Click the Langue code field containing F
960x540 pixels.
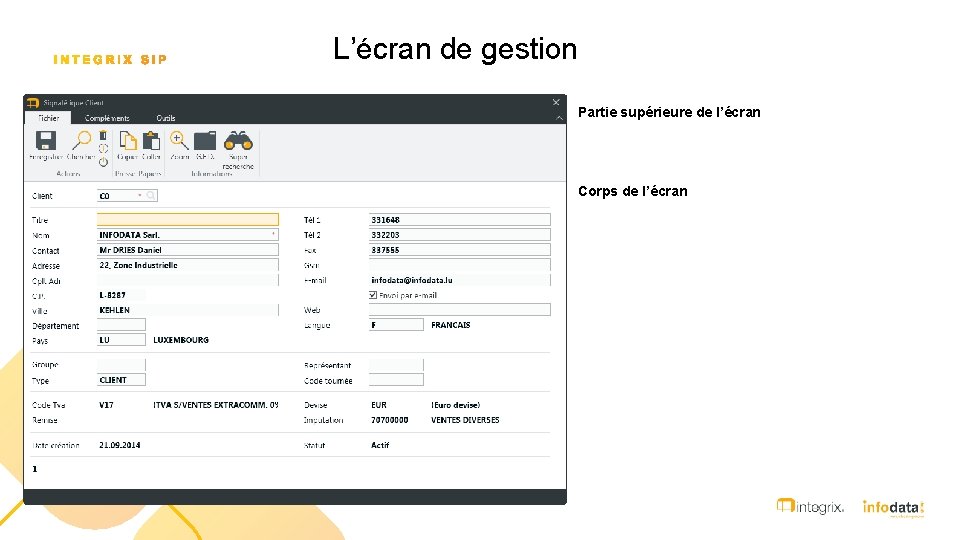coord(396,325)
